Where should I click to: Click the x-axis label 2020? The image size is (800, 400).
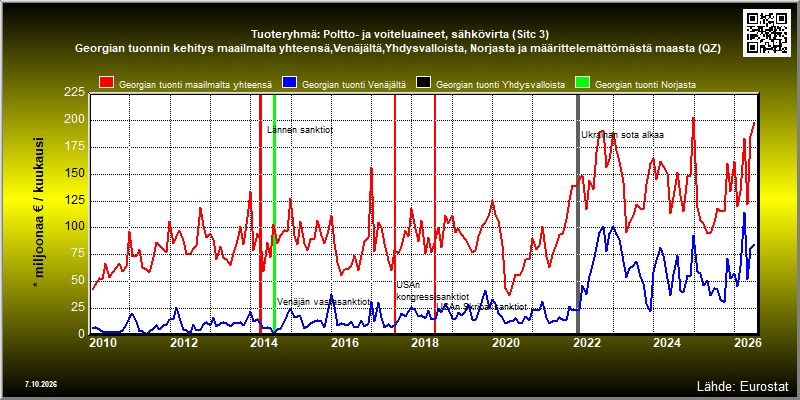(x=507, y=342)
